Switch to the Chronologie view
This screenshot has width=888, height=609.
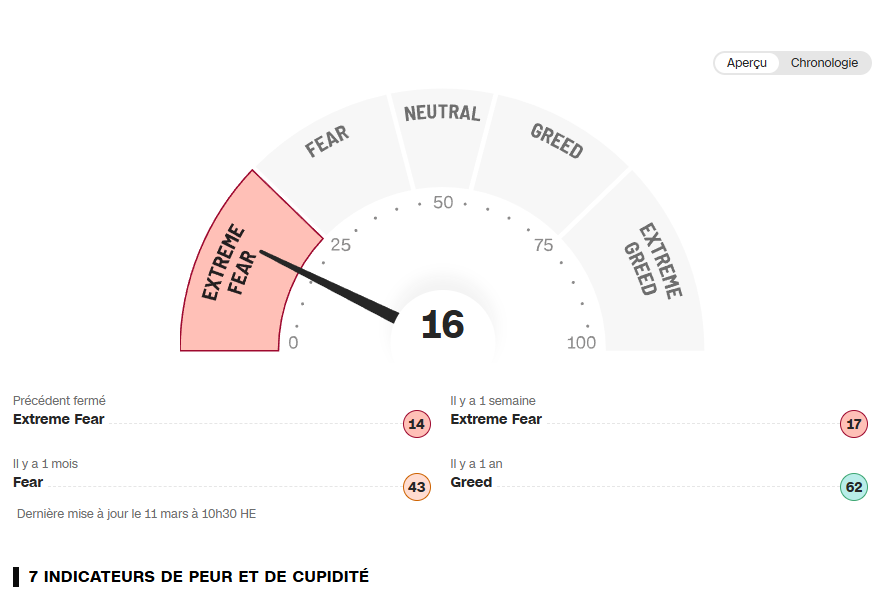click(x=824, y=63)
